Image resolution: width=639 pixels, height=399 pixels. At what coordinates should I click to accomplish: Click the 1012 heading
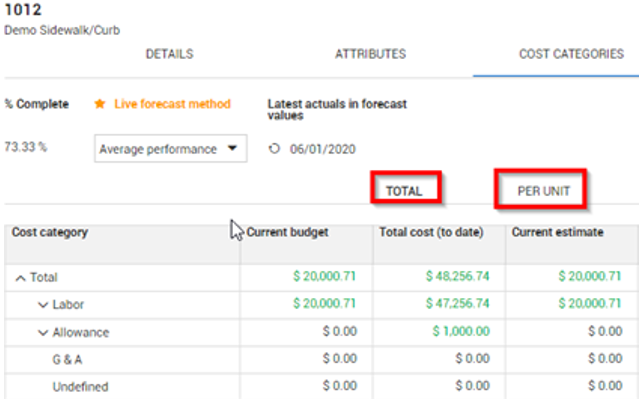tap(23, 9)
